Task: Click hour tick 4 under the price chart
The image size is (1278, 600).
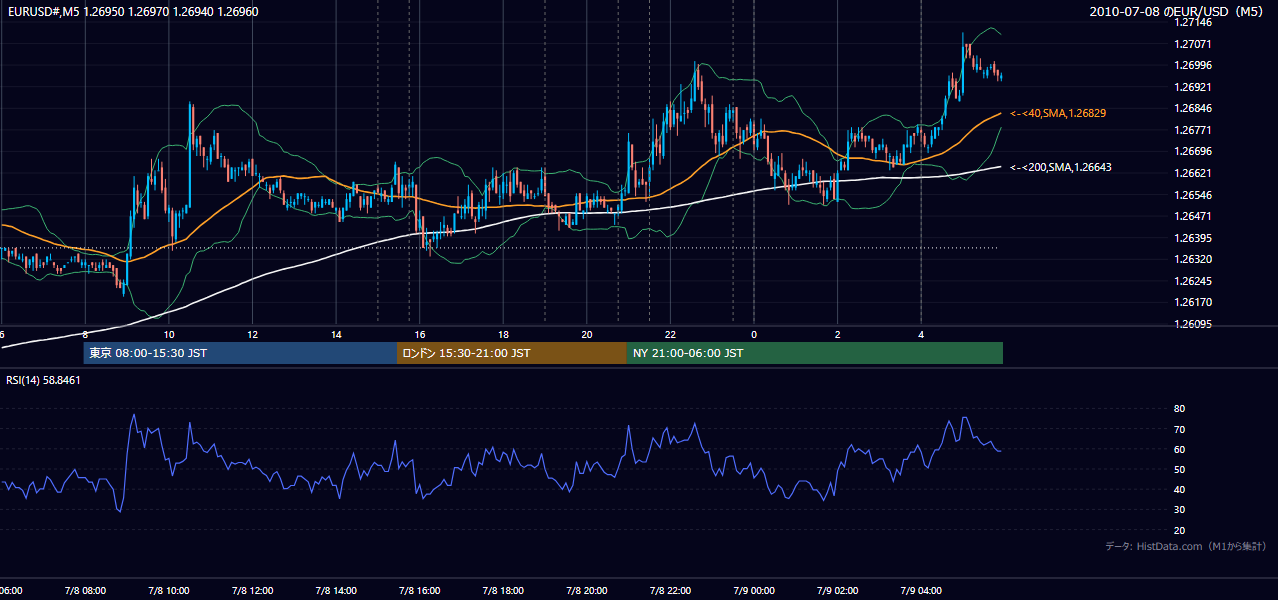Action: 921,334
